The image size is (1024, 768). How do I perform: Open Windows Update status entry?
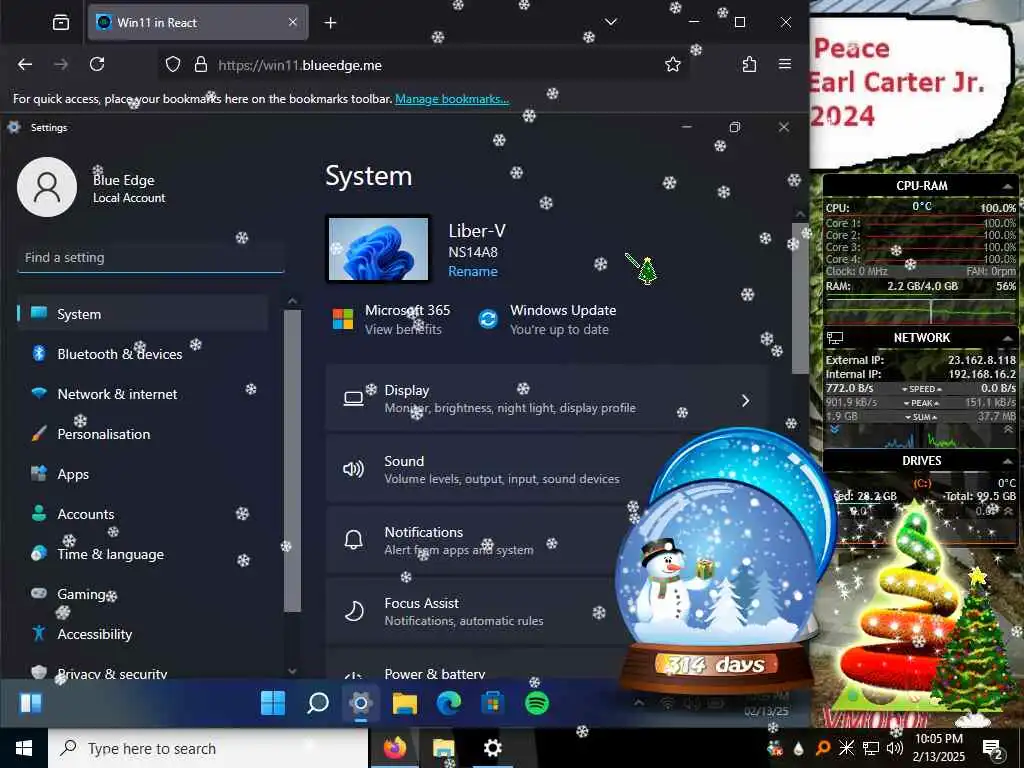click(x=547, y=319)
